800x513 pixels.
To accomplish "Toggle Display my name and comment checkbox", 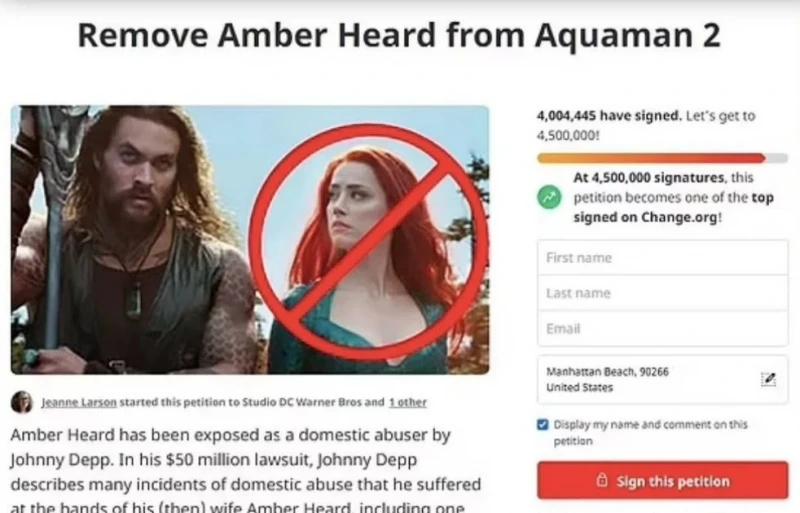I will pyautogui.click(x=543, y=425).
